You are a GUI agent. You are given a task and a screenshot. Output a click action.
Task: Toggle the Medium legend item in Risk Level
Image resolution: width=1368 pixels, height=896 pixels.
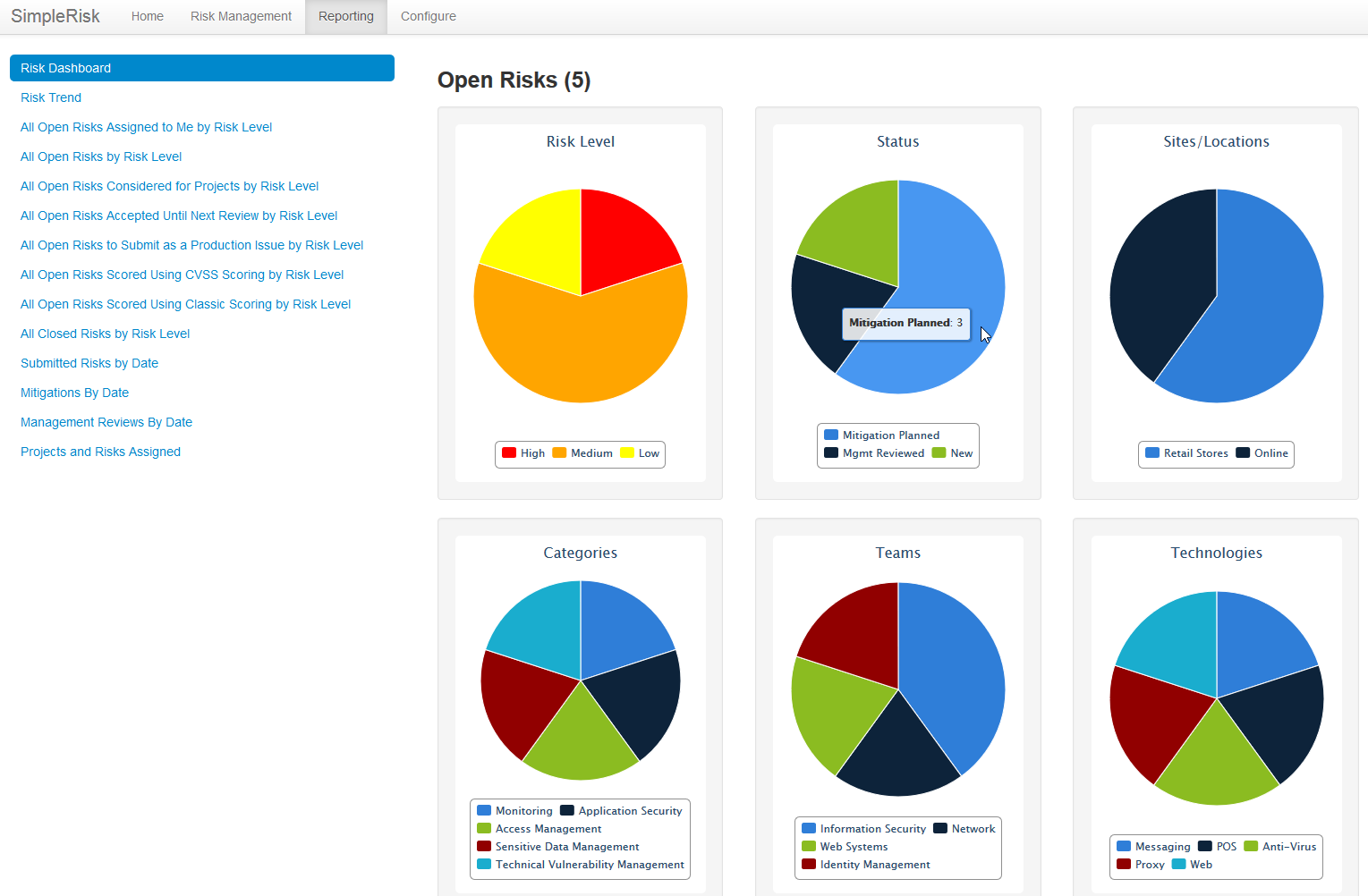582,453
